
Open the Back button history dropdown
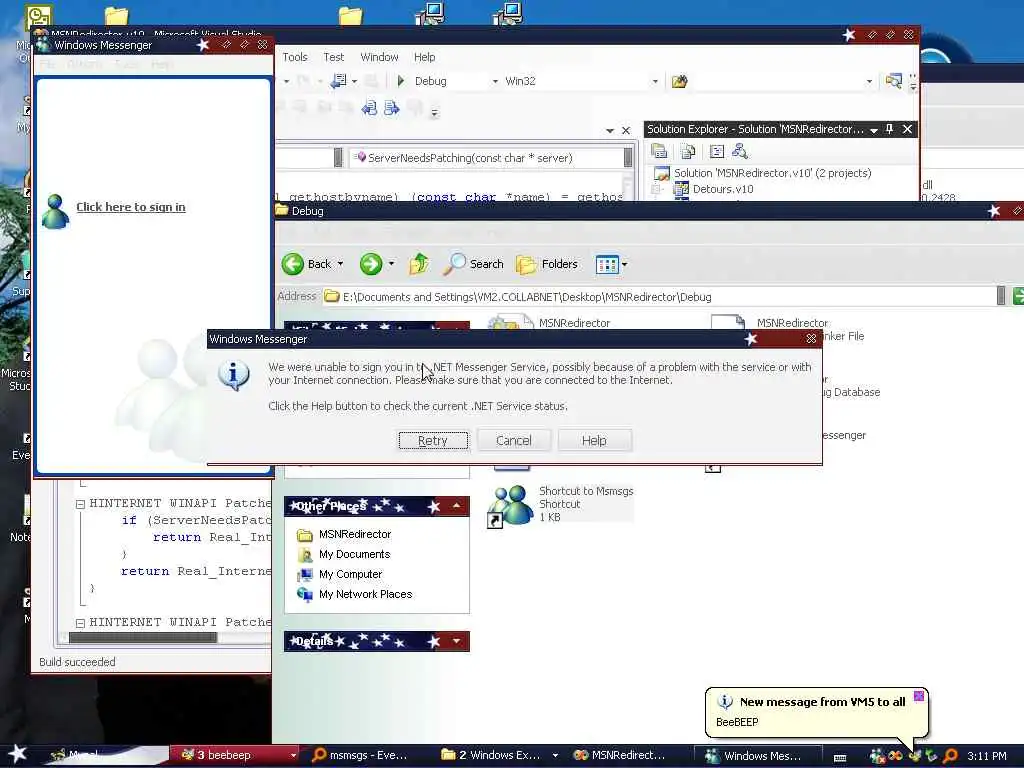pos(340,264)
